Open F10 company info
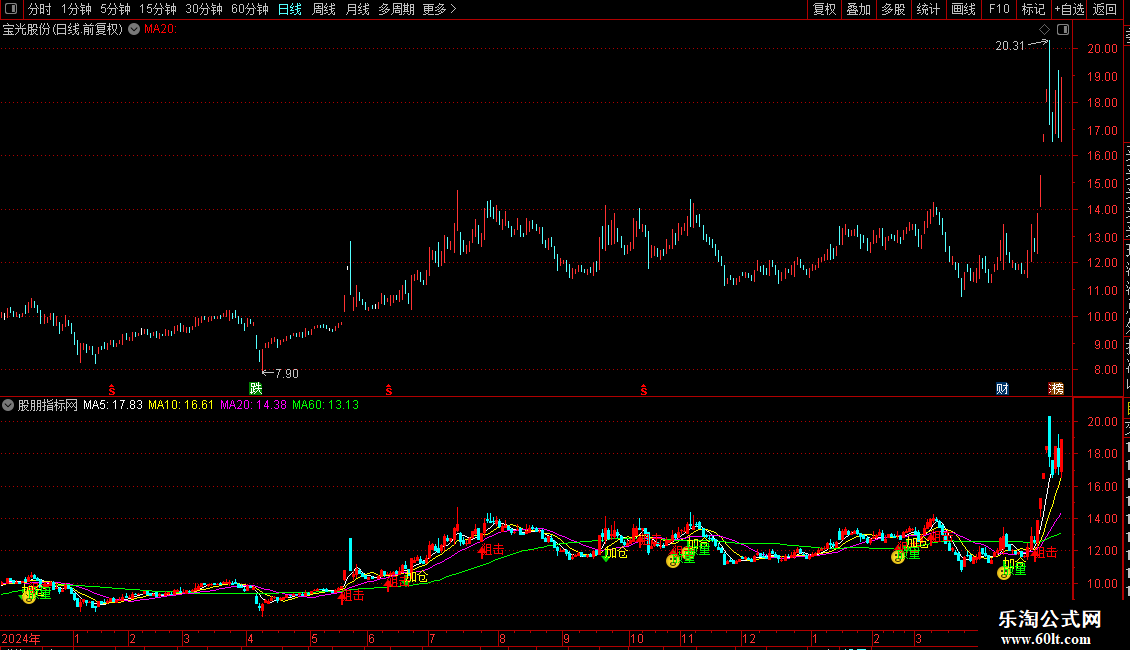1130x650 pixels. click(999, 9)
